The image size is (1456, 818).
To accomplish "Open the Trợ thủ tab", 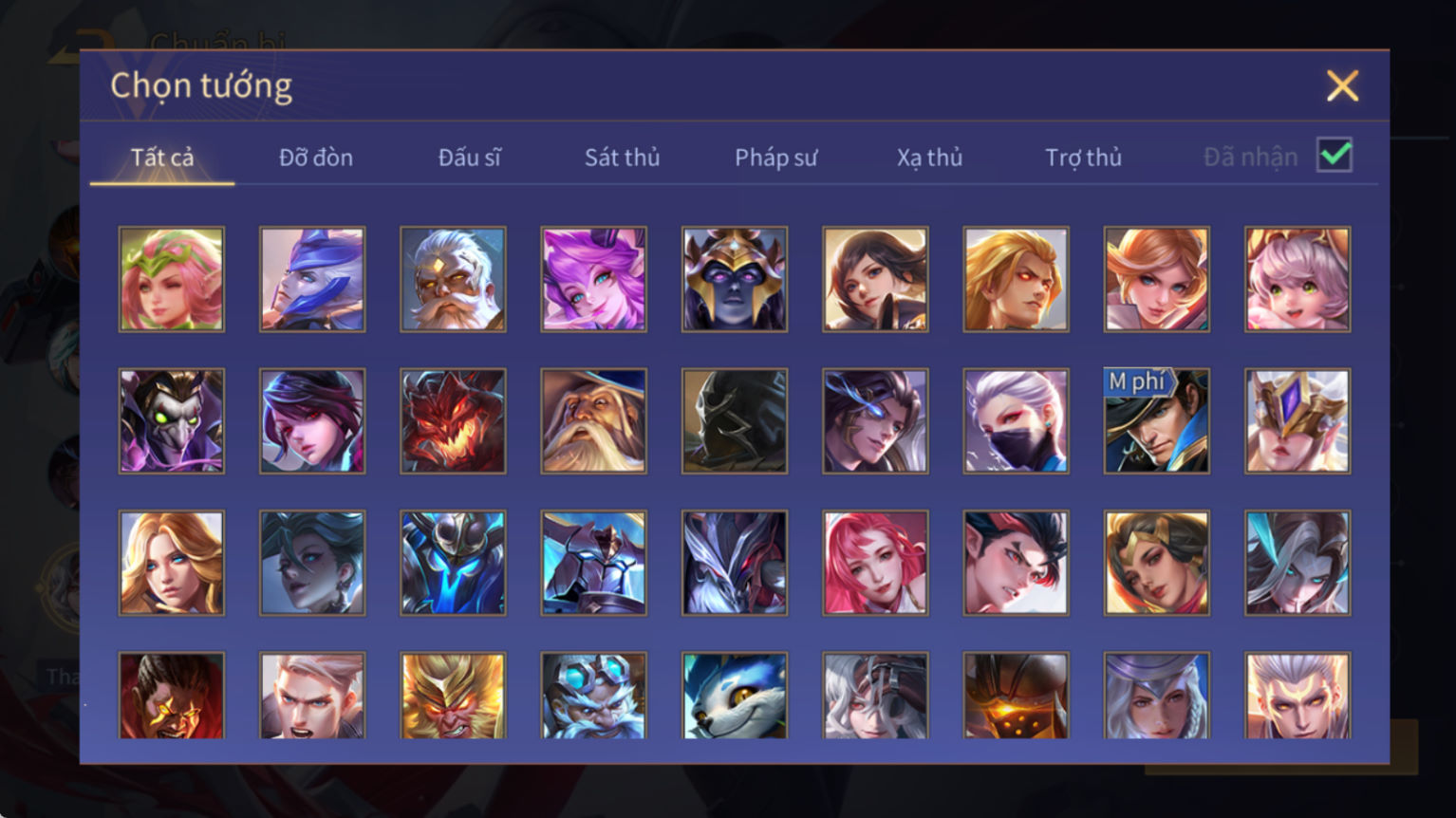I will point(1083,158).
